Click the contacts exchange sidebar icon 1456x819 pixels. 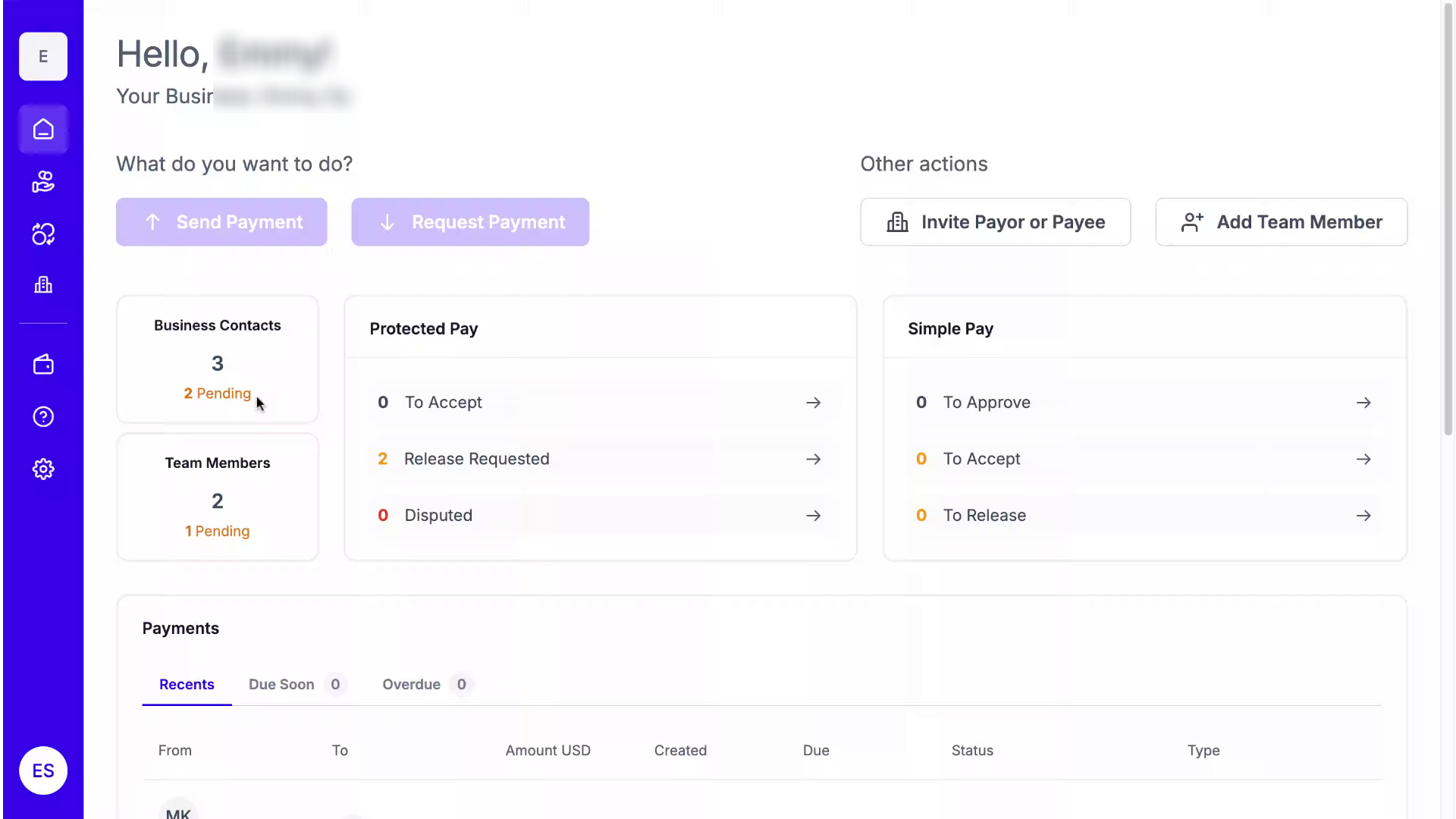tap(43, 234)
